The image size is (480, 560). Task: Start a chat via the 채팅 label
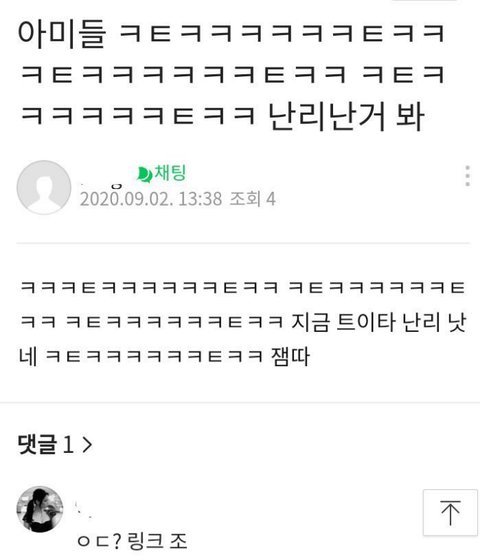click(x=170, y=173)
